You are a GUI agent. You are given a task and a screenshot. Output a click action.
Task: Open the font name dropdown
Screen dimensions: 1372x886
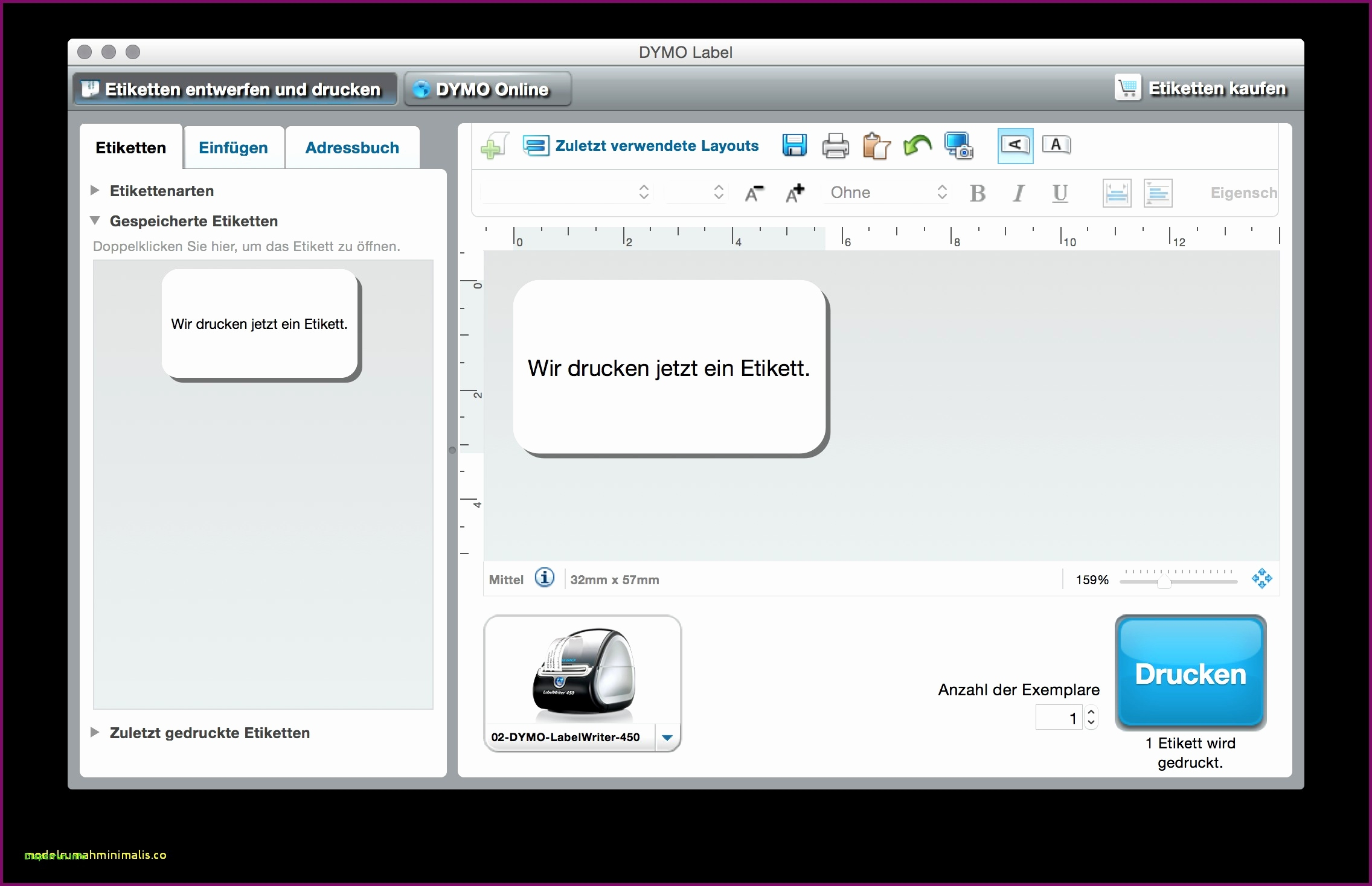pos(567,193)
